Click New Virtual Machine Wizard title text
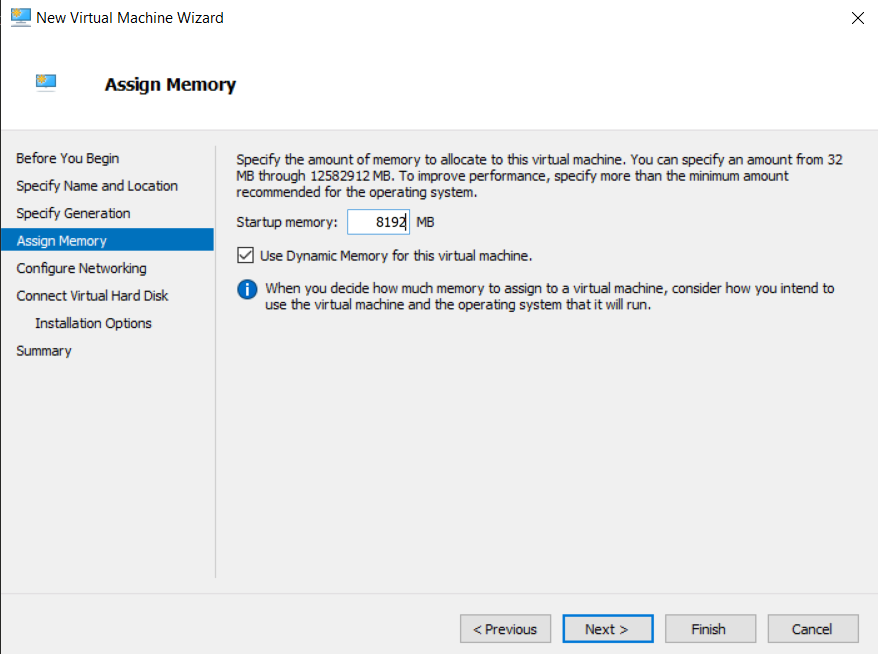Screen dimensions: 878x654 (x=130, y=18)
